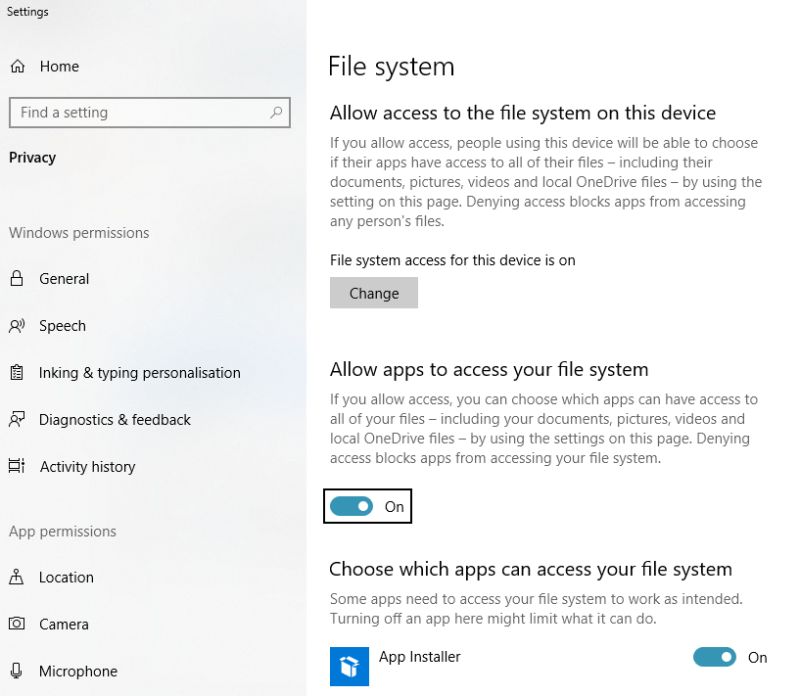Click Home navigation link
Image resolution: width=800 pixels, height=696 pixels.
tap(59, 66)
